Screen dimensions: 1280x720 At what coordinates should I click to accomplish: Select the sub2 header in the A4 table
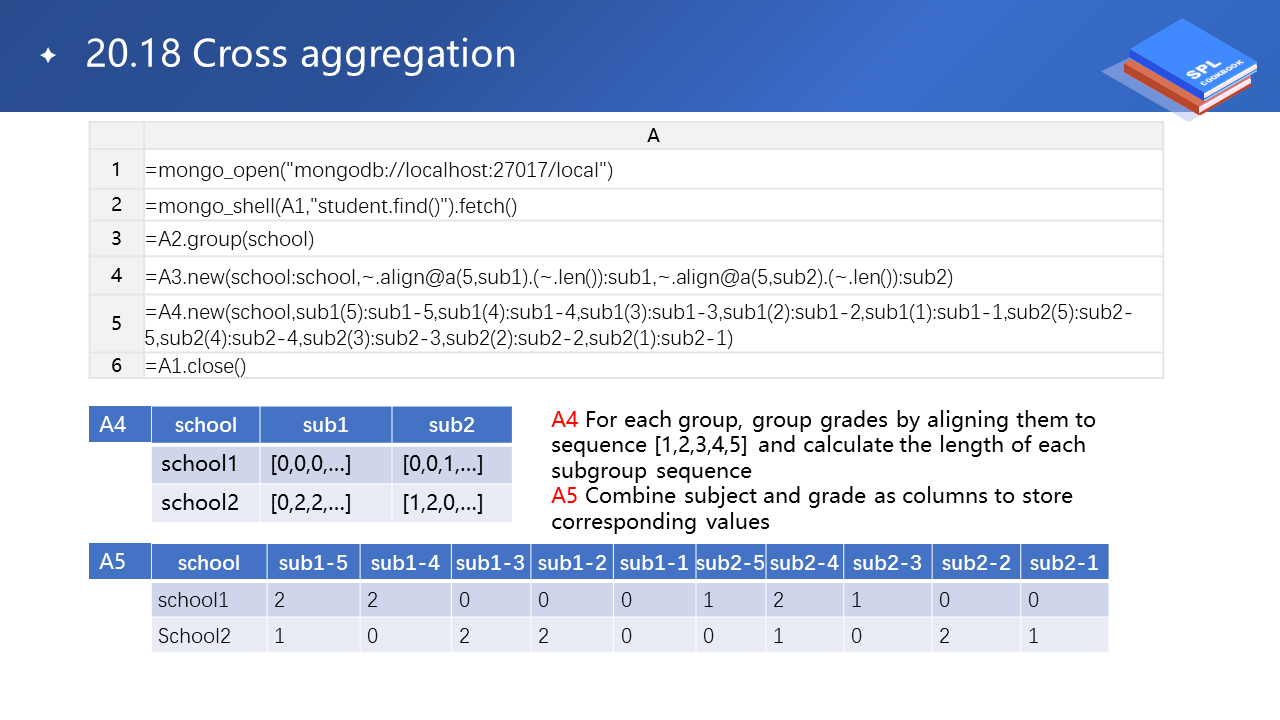coord(451,425)
